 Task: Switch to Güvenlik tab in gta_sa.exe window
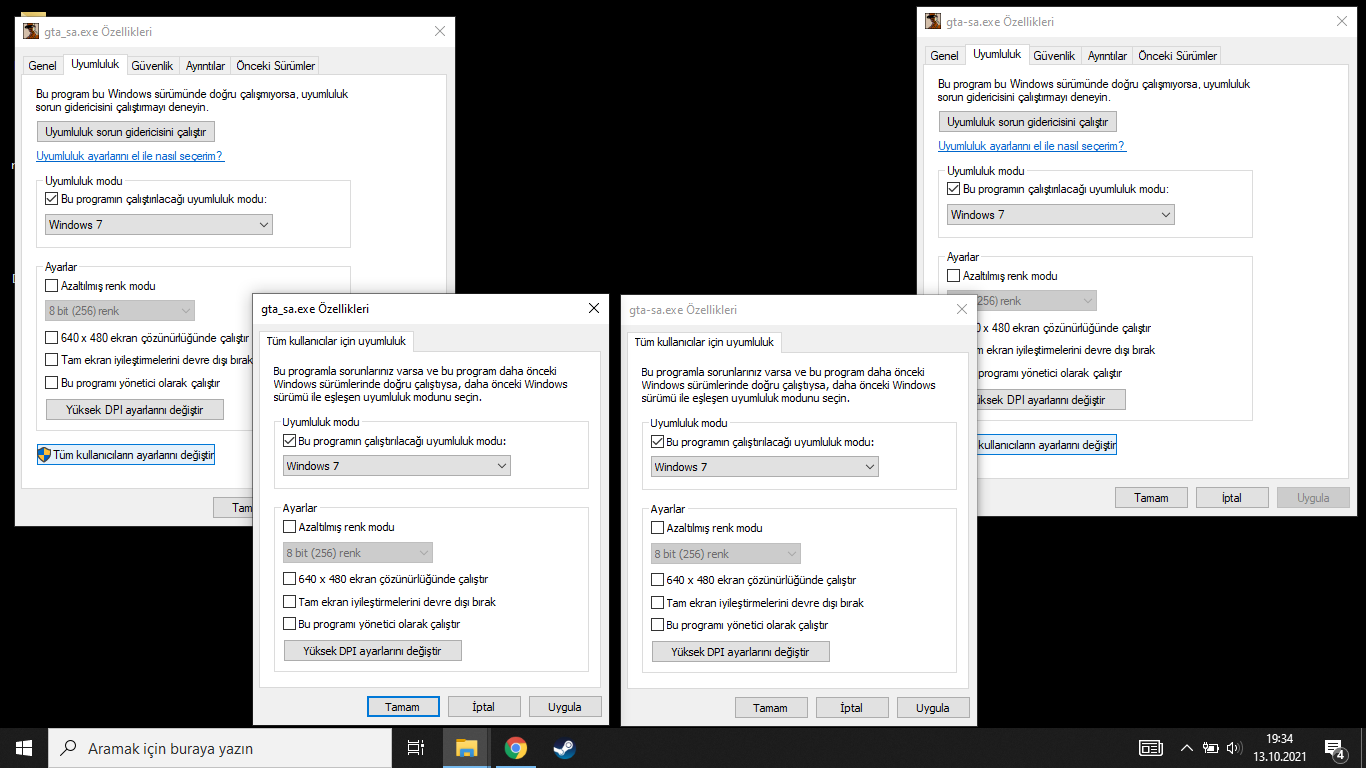click(x=152, y=66)
